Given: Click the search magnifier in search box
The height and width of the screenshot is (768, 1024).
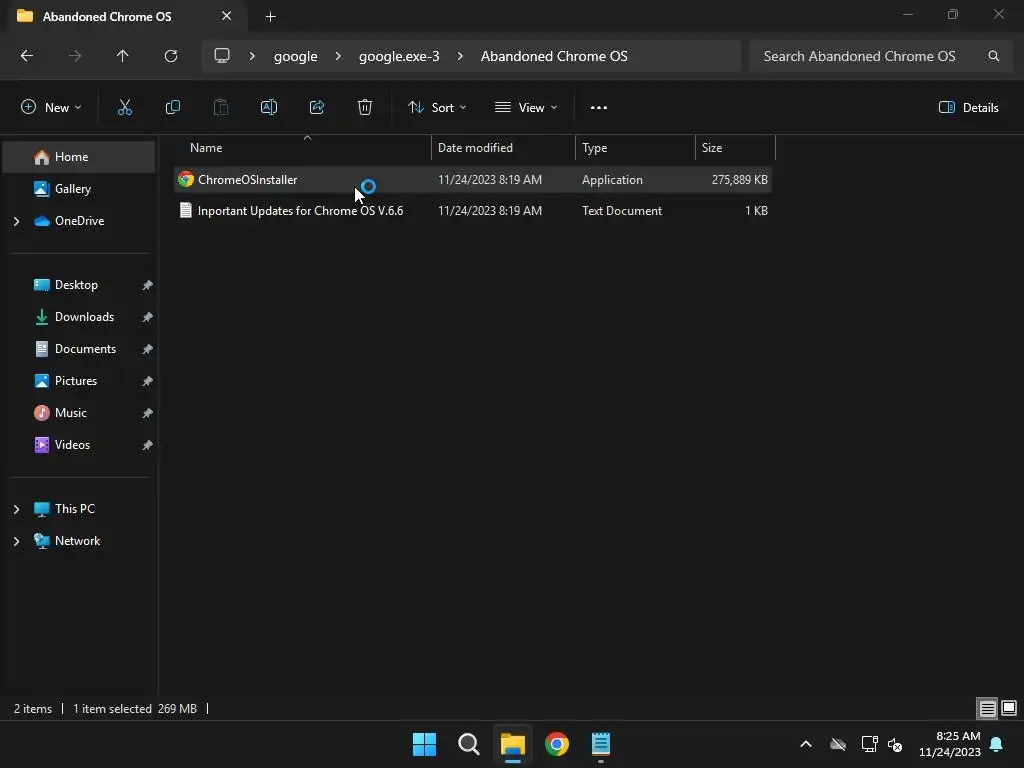Looking at the screenshot, I should click(x=993, y=56).
